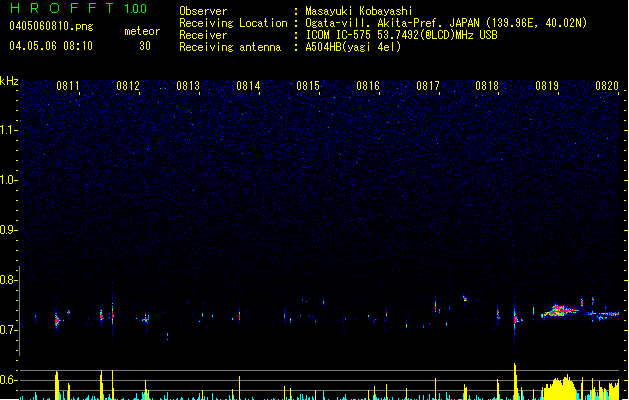
Task: Click observer name Masayuki Kobayashi
Action: point(359,11)
